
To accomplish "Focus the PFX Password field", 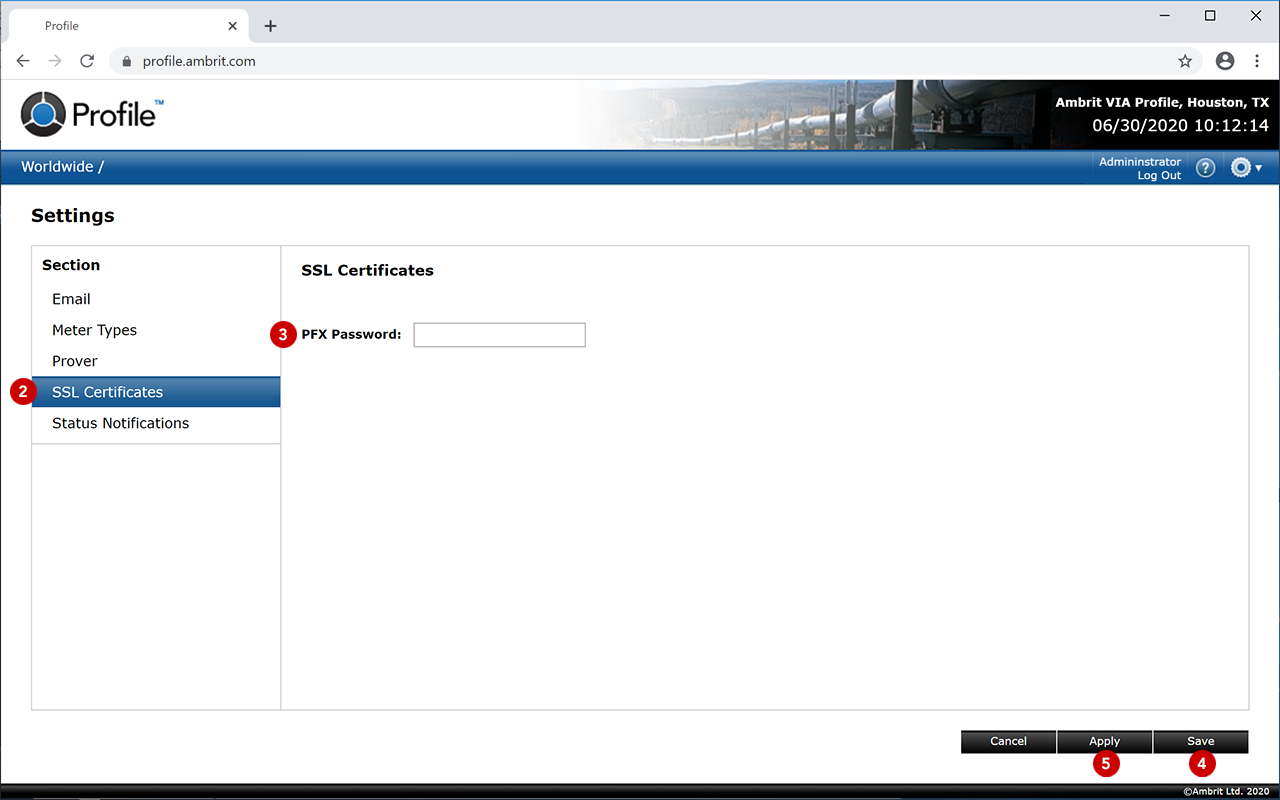I will tap(499, 335).
